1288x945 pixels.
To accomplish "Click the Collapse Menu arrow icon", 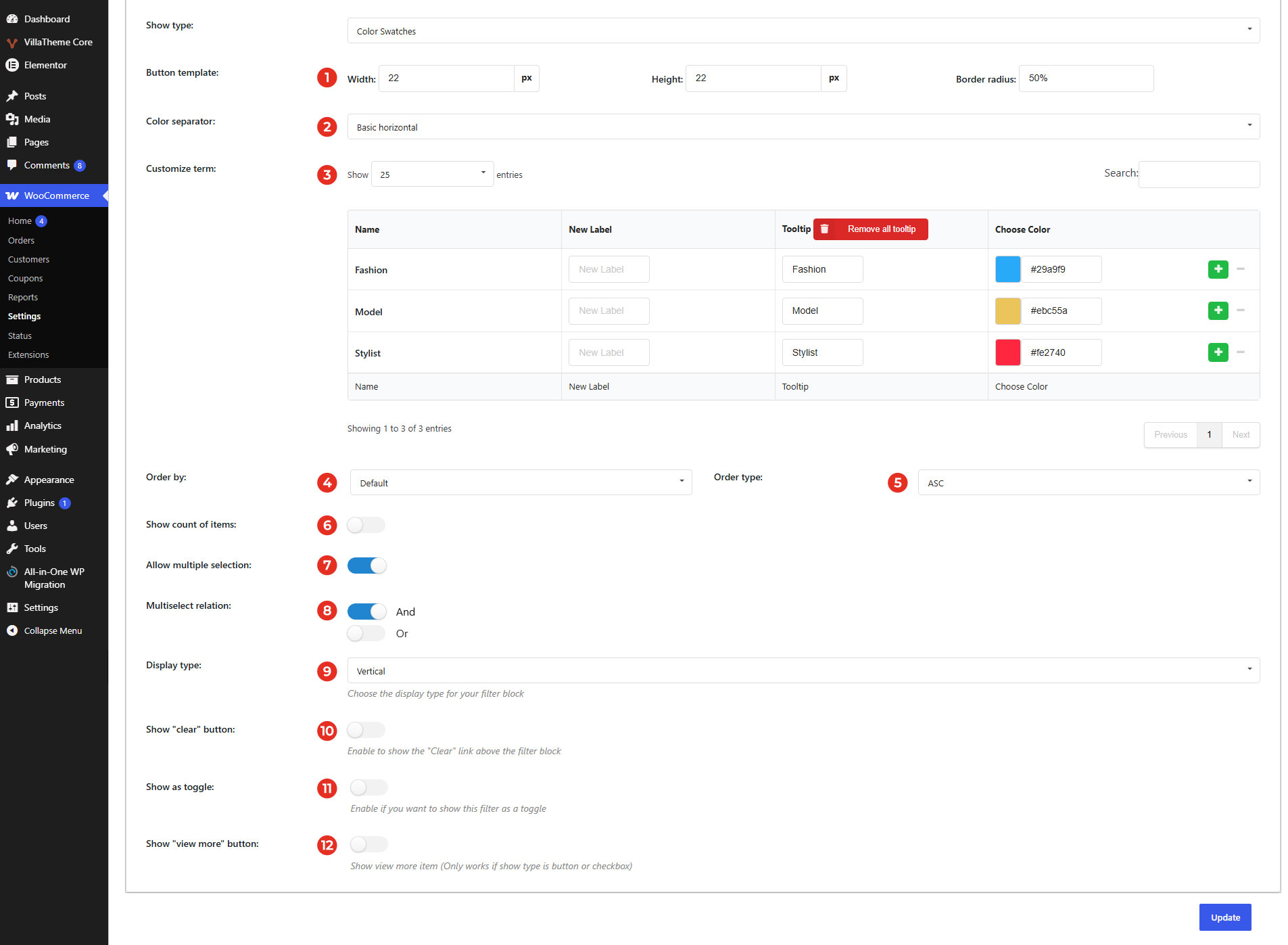I will pos(12,630).
